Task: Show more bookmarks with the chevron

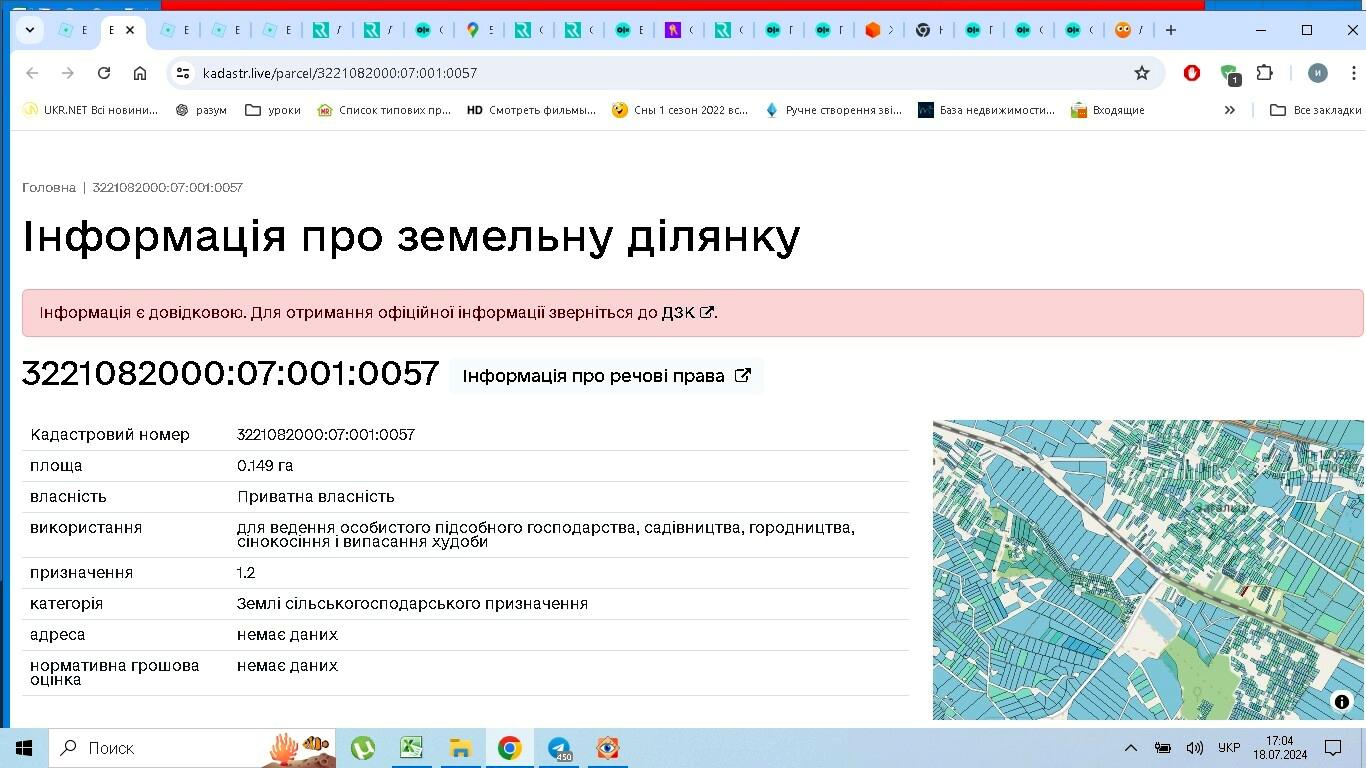Action: click(x=1229, y=110)
